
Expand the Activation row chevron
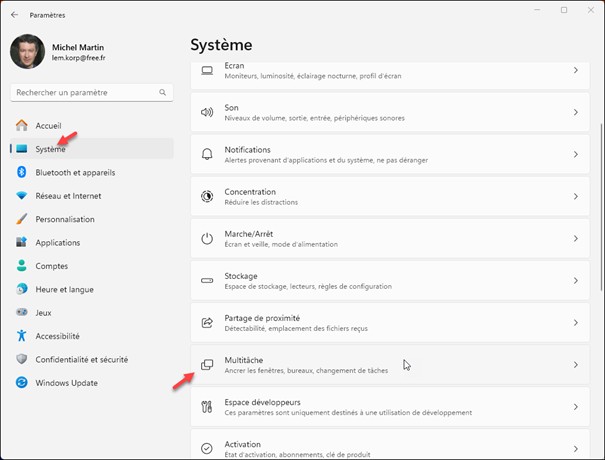pos(575,448)
